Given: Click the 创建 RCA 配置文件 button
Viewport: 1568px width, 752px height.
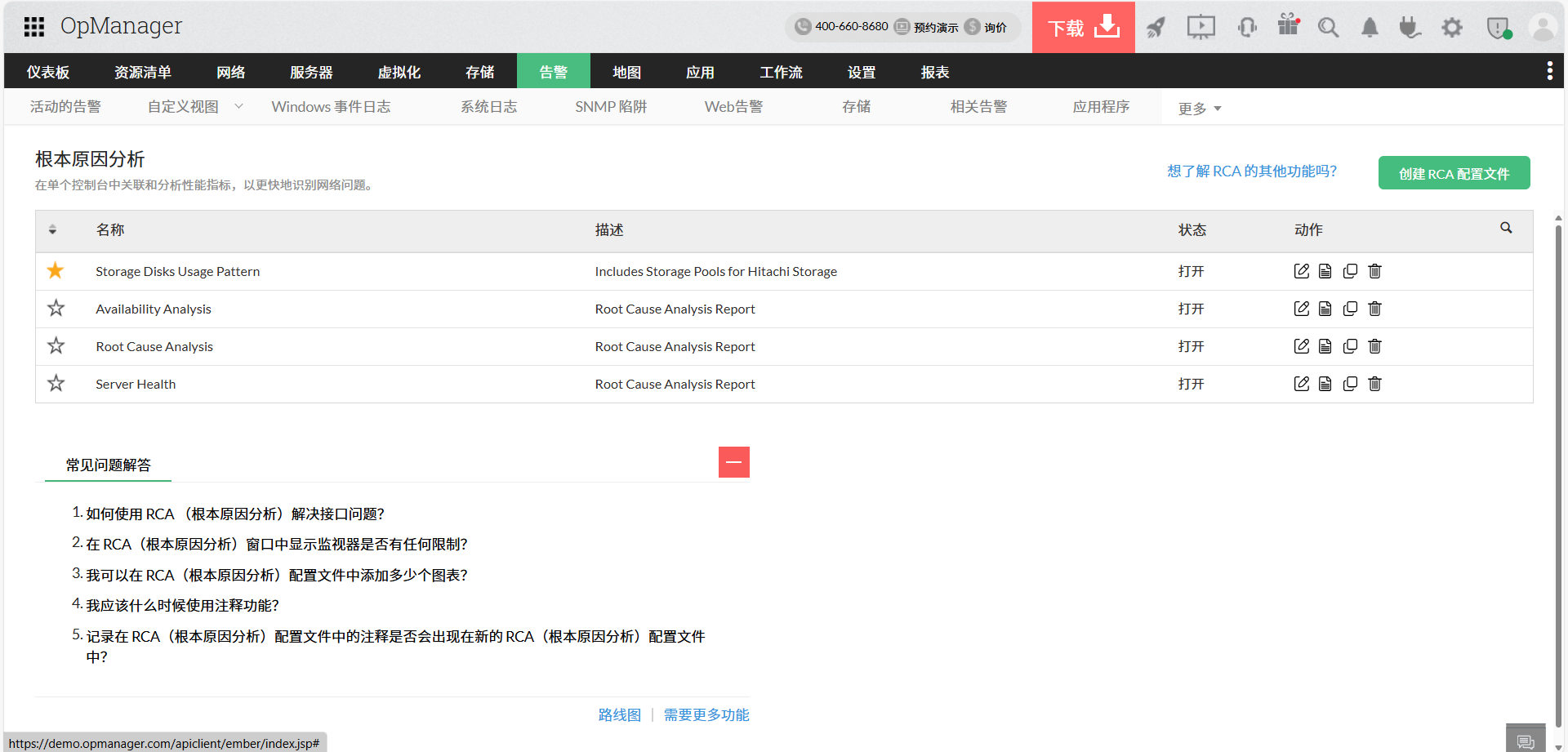Looking at the screenshot, I should pyautogui.click(x=1454, y=173).
